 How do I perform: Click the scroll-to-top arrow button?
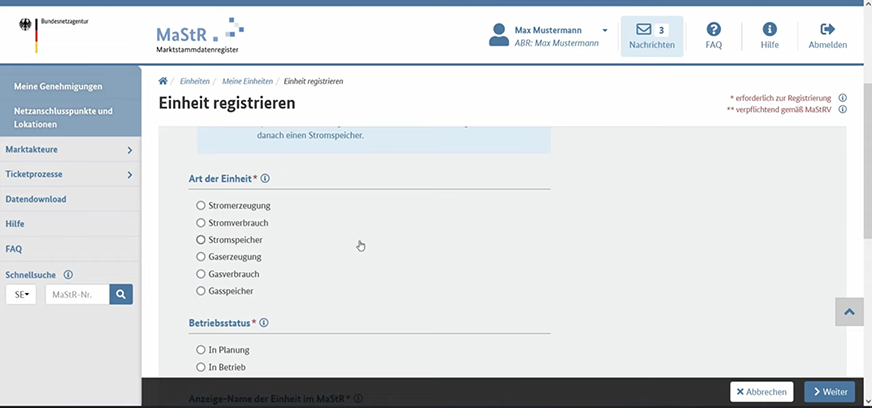[x=849, y=312]
